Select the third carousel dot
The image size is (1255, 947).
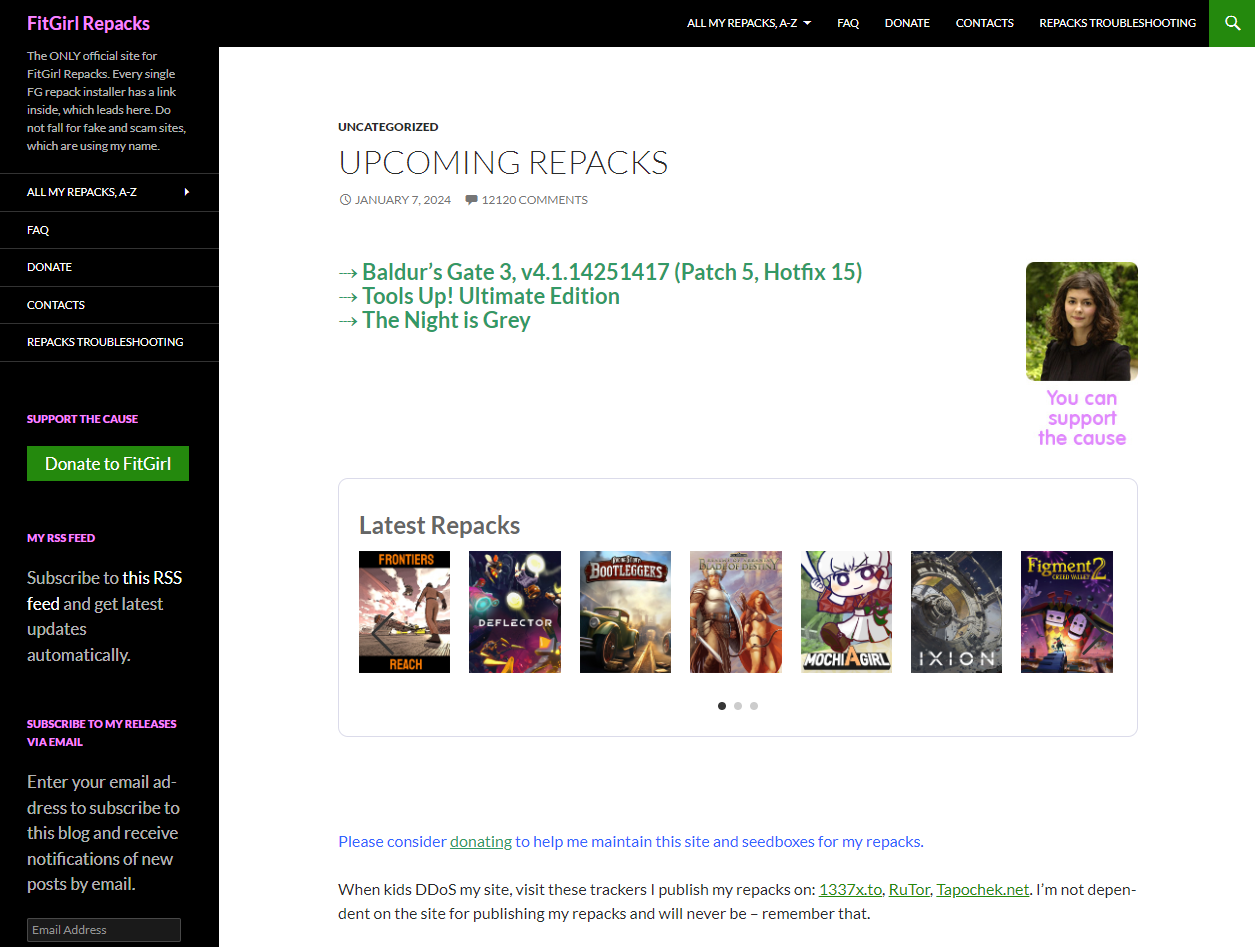754,706
